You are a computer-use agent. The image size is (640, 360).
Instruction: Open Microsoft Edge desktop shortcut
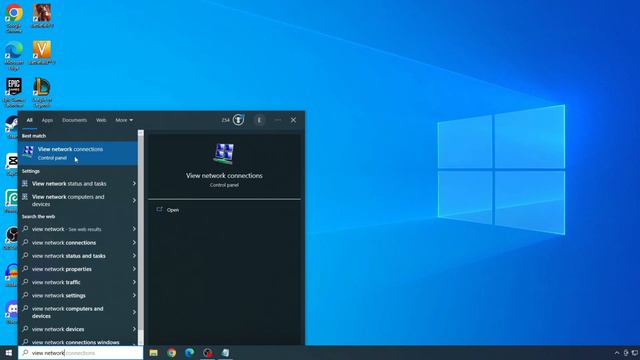click(14, 55)
